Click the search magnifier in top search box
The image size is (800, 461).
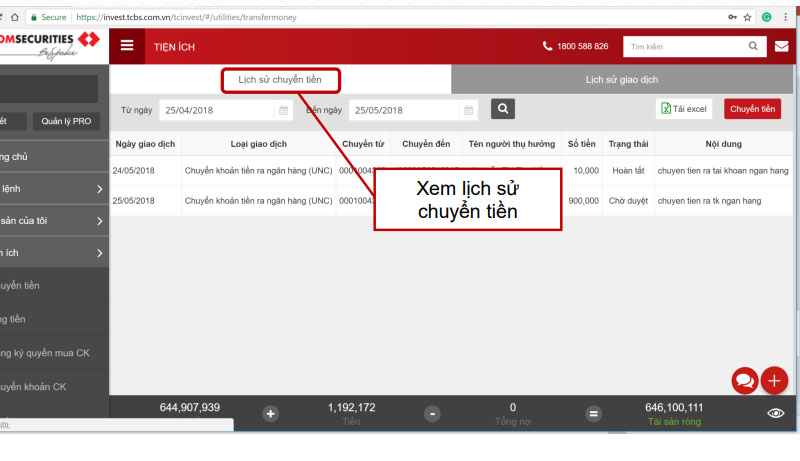[753, 46]
